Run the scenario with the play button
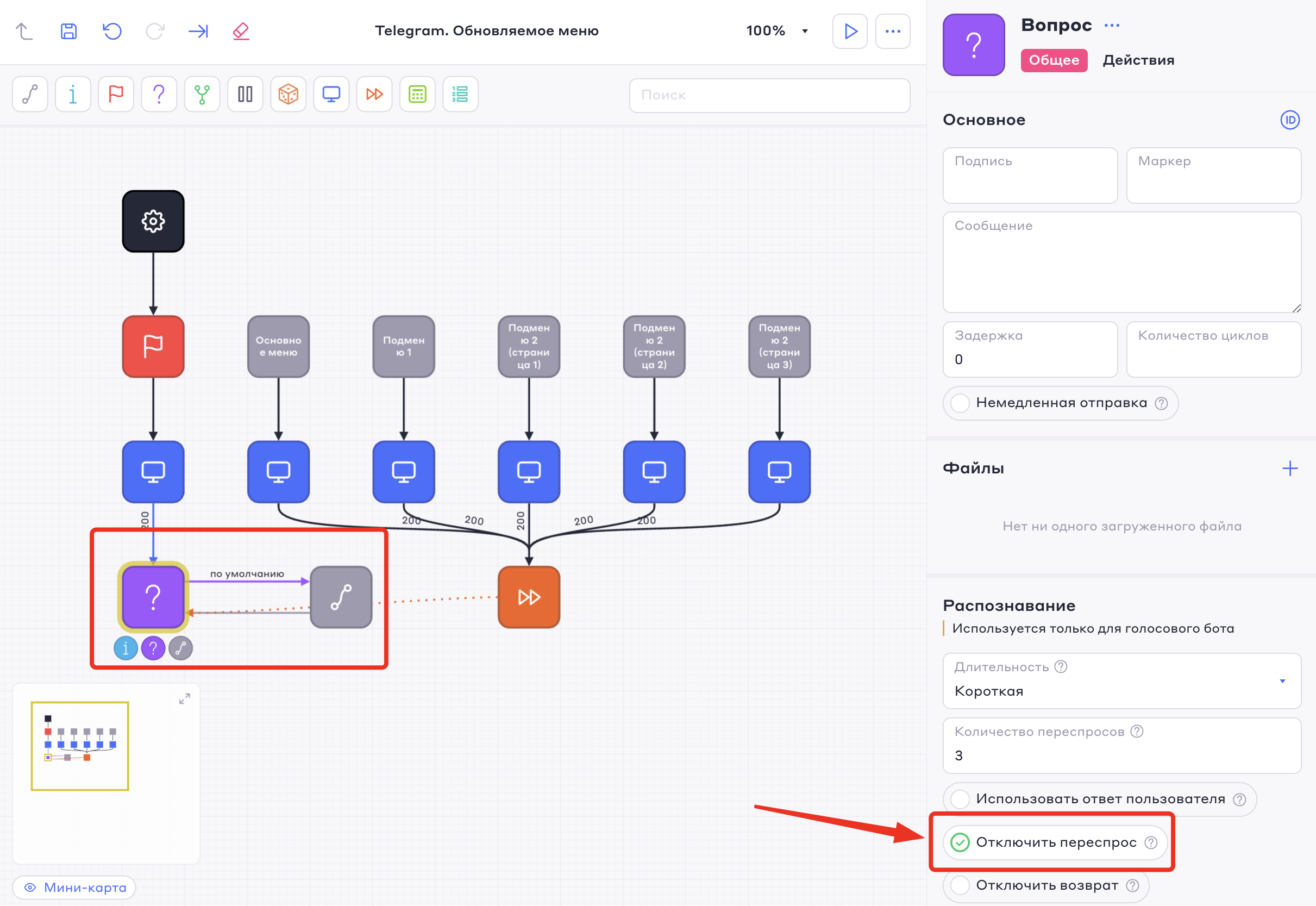The image size is (1316, 906). [x=849, y=30]
